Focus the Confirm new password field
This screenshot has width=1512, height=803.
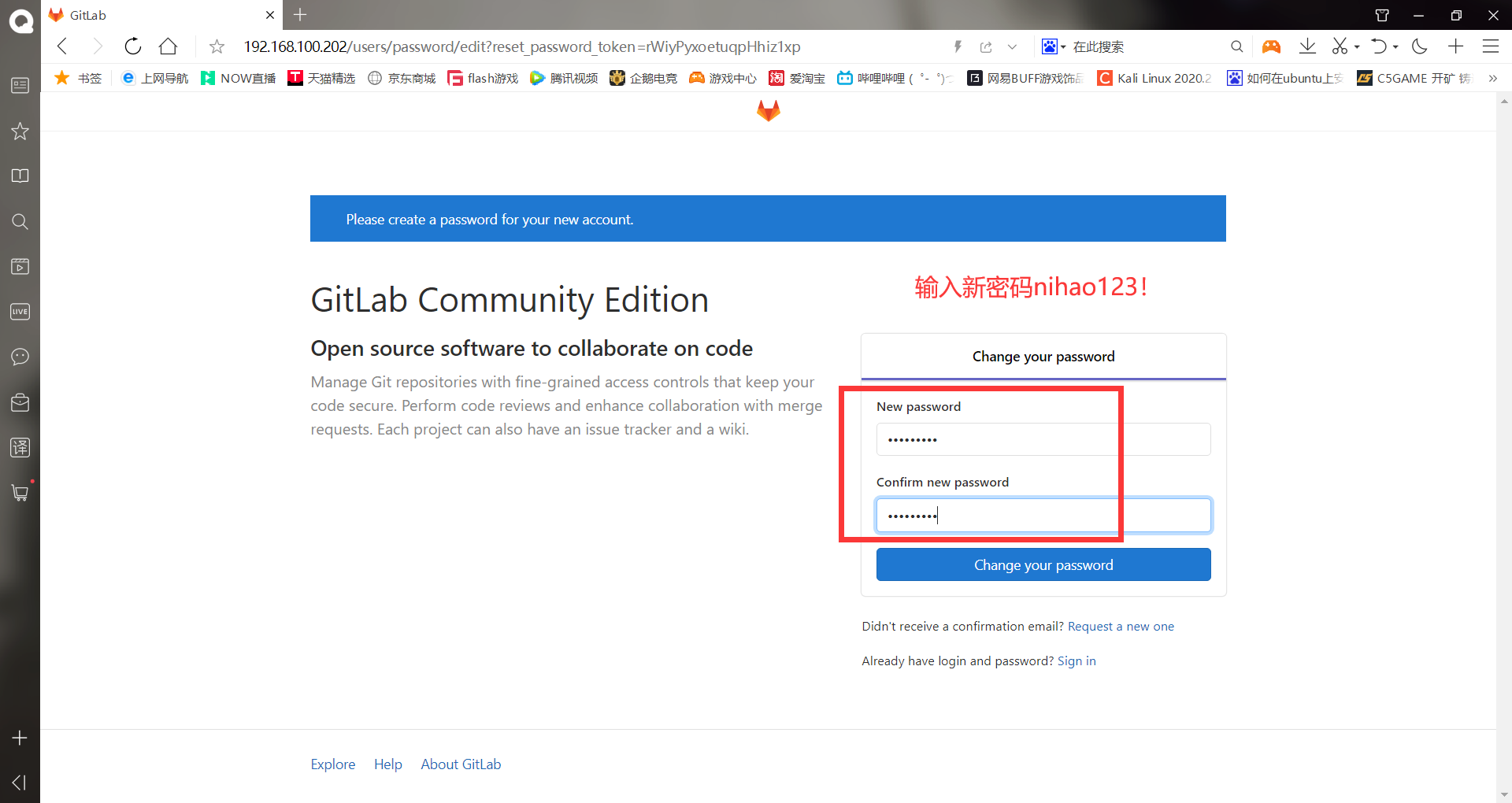[x=1043, y=515]
